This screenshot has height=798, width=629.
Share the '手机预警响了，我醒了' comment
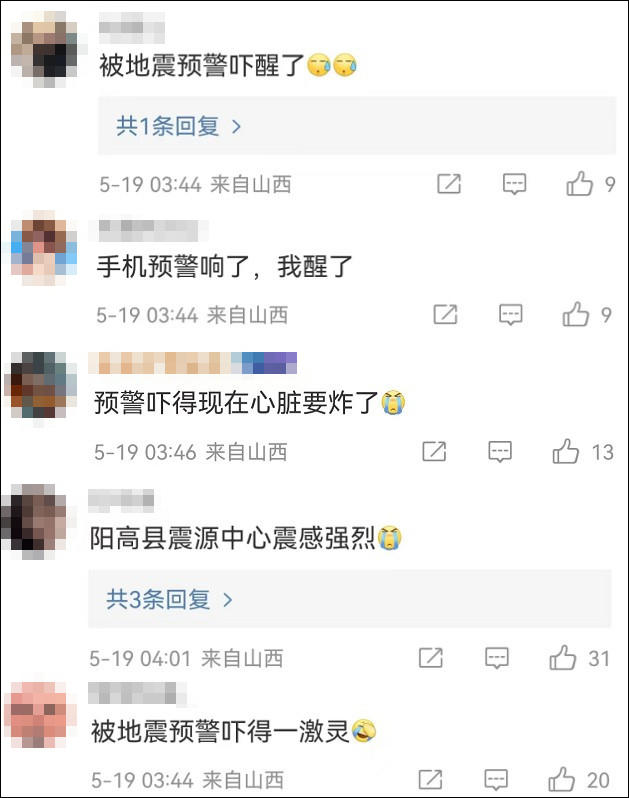pyautogui.click(x=445, y=315)
